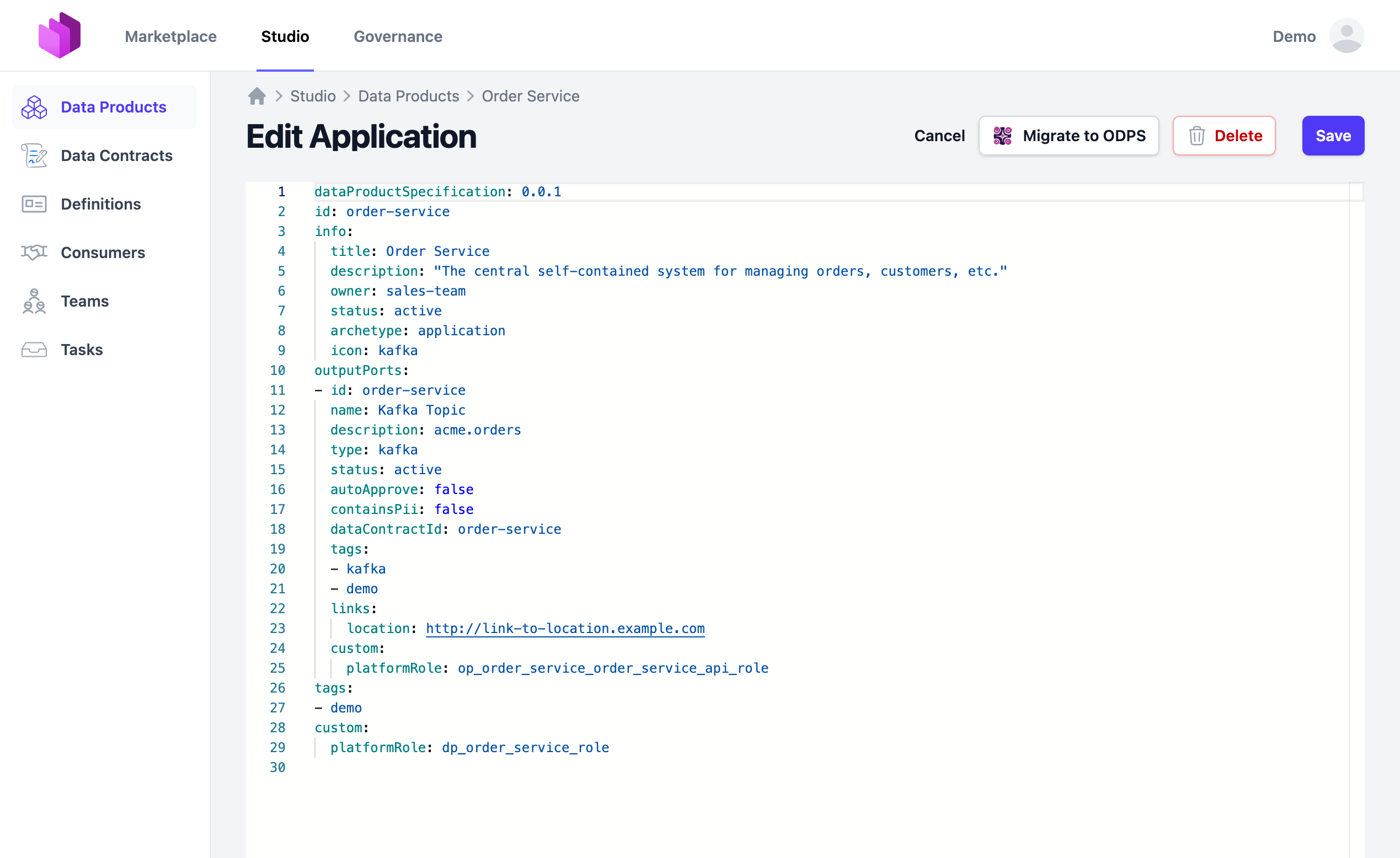1400x858 pixels.
Task: Click the Consumers handshake icon
Action: (x=34, y=252)
